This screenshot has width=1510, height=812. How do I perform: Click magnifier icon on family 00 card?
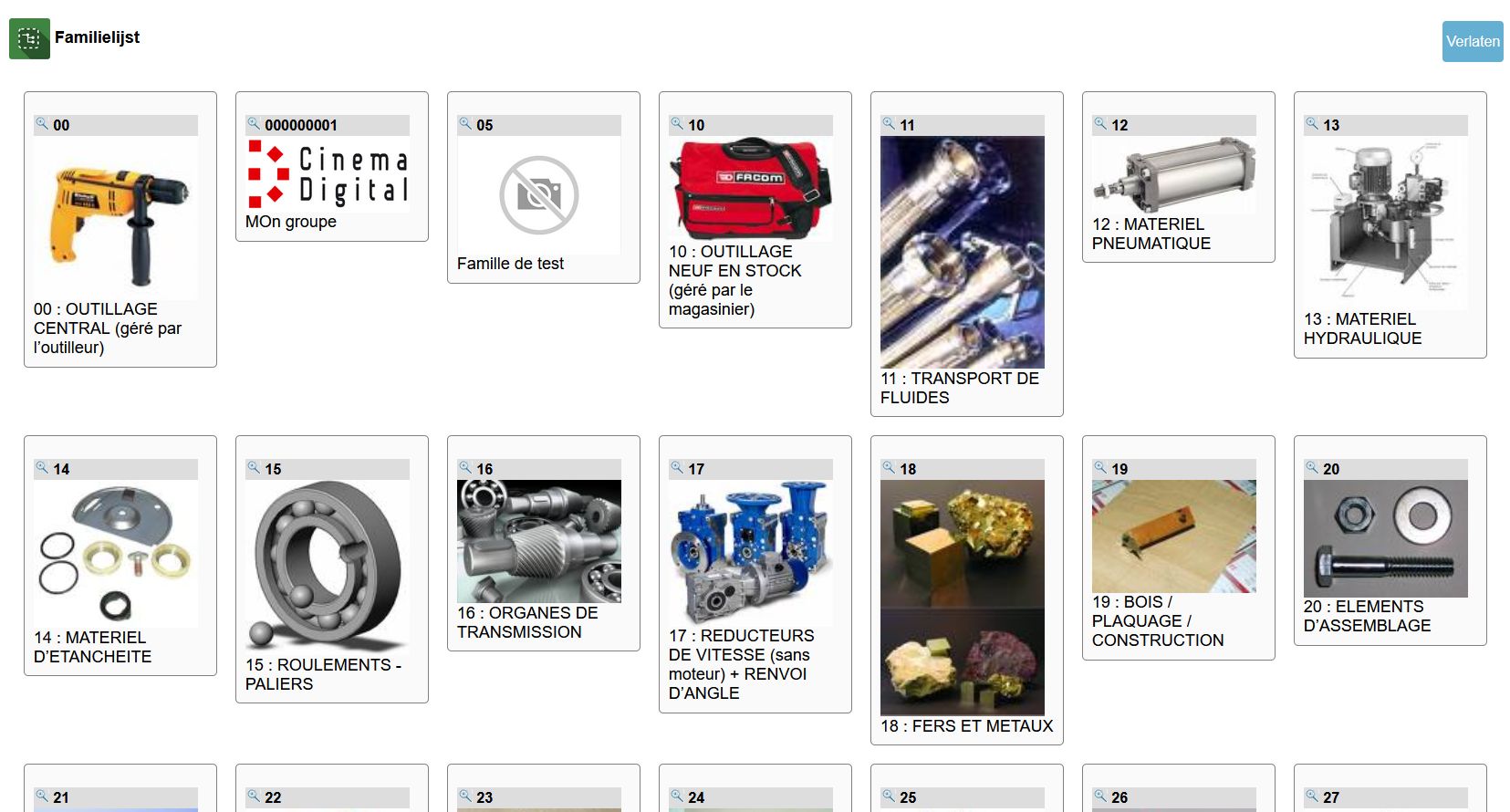[x=42, y=124]
